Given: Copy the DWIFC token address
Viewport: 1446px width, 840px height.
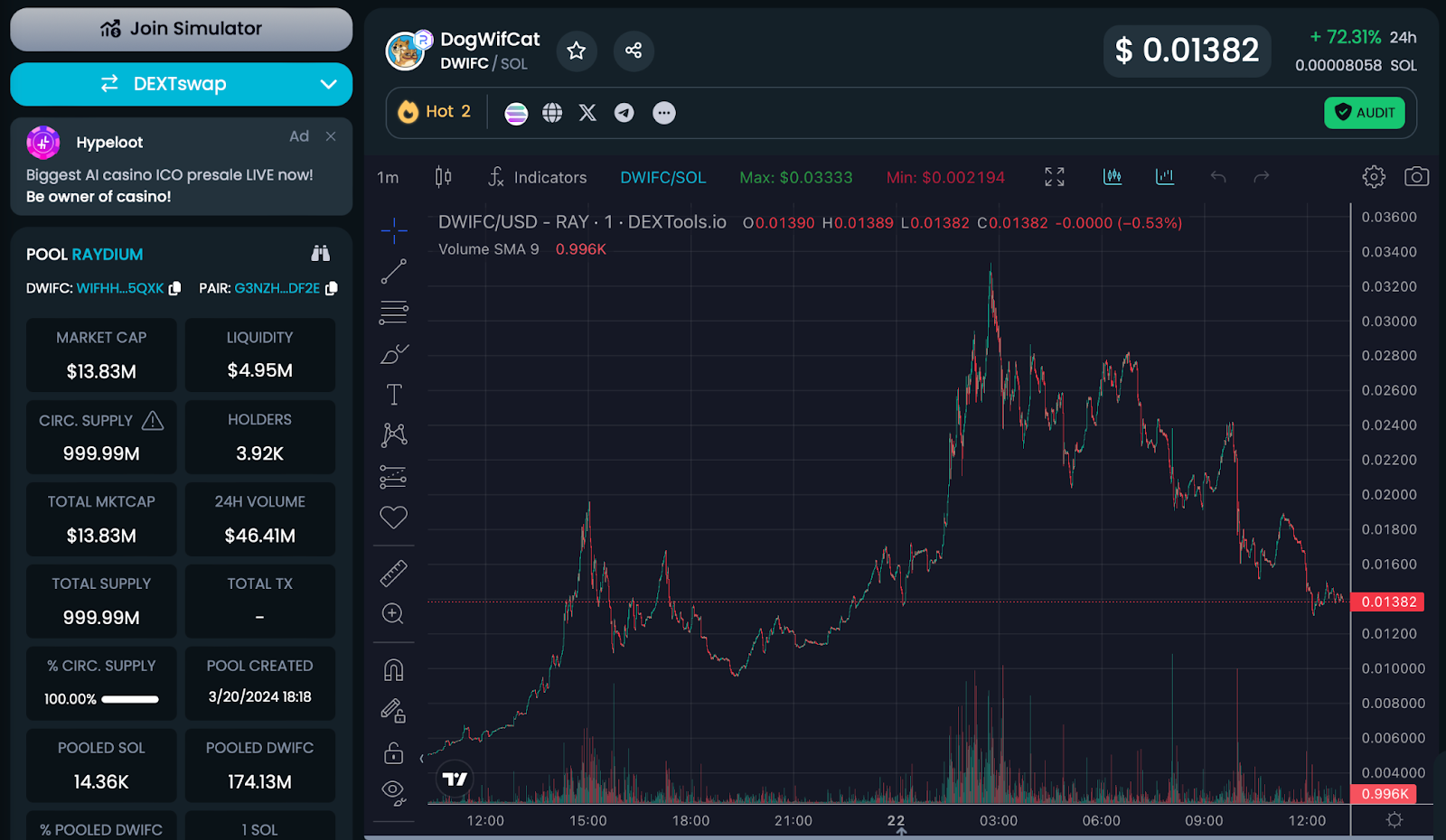Looking at the screenshot, I should [175, 288].
